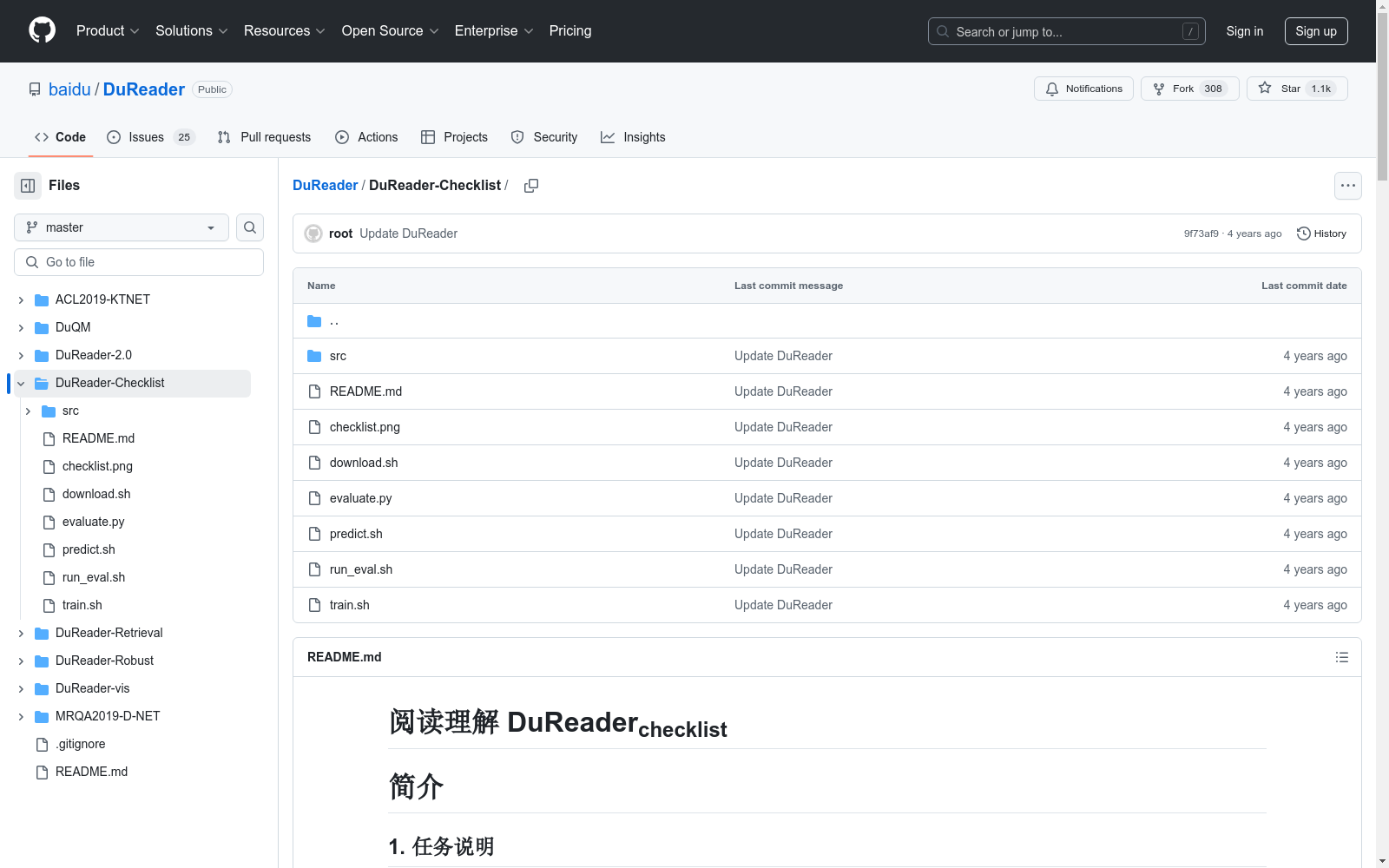Click the Notifications bell button

(x=1083, y=89)
